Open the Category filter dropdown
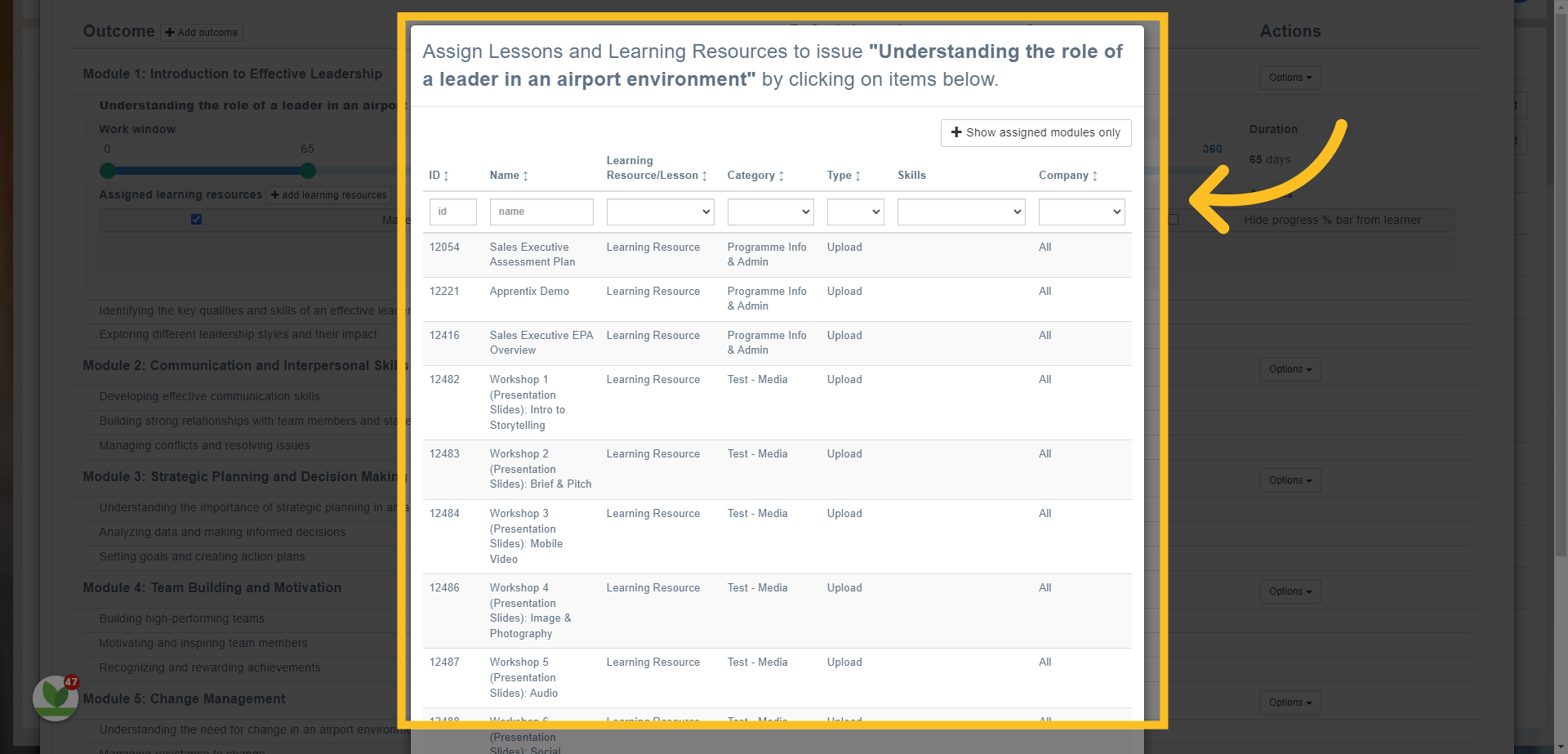 [771, 212]
